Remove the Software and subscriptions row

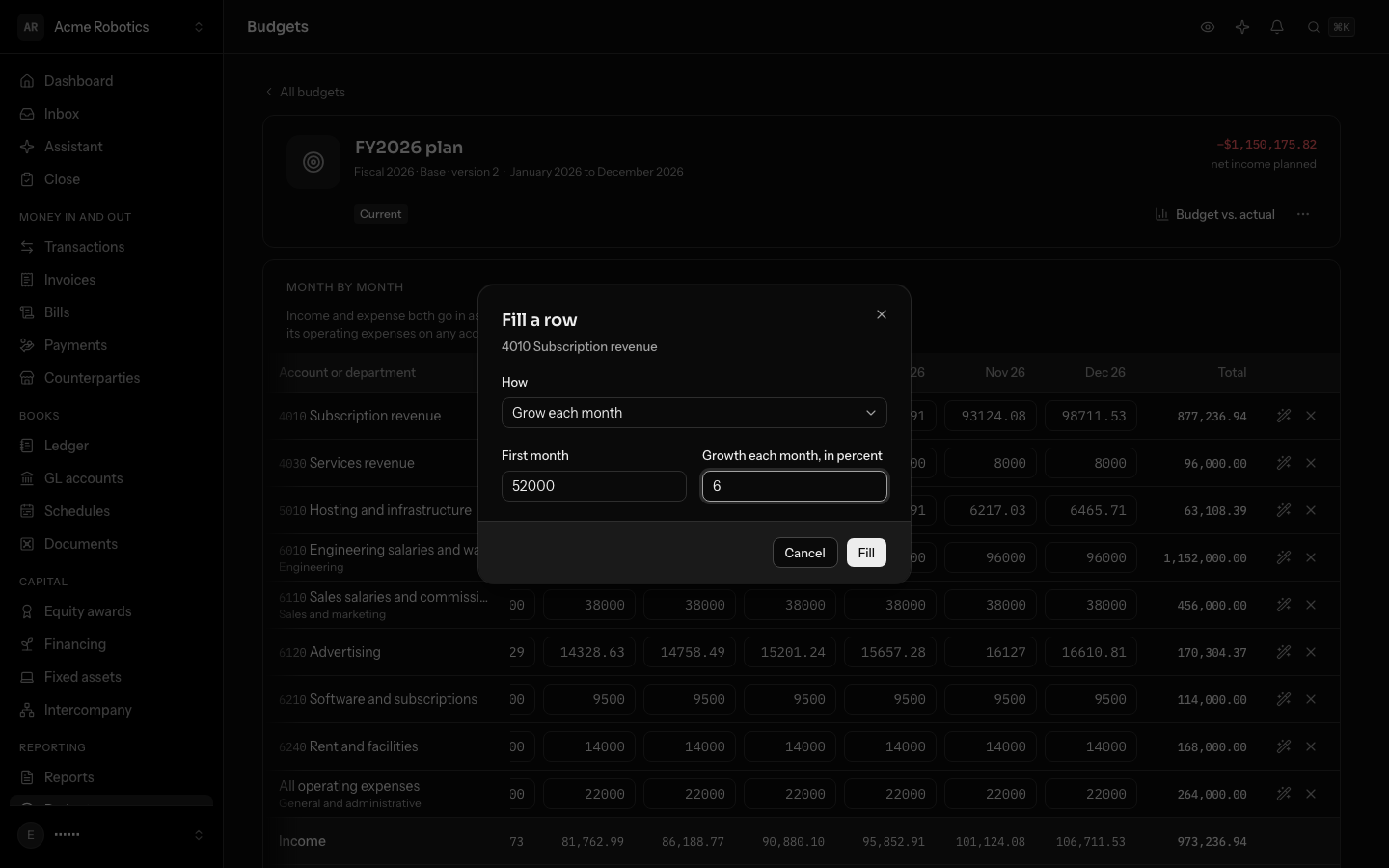point(1311,699)
